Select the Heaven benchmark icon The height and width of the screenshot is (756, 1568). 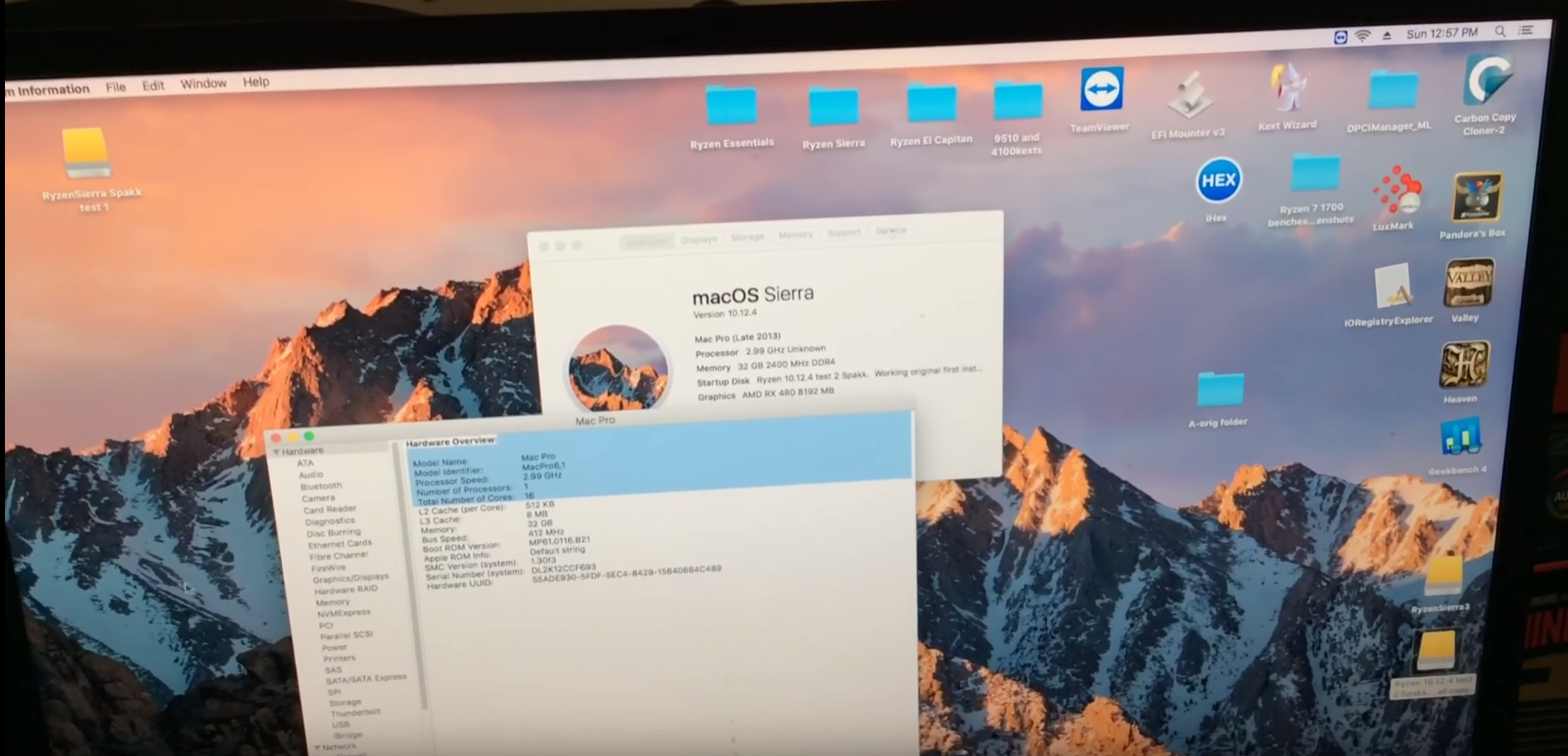point(1464,365)
